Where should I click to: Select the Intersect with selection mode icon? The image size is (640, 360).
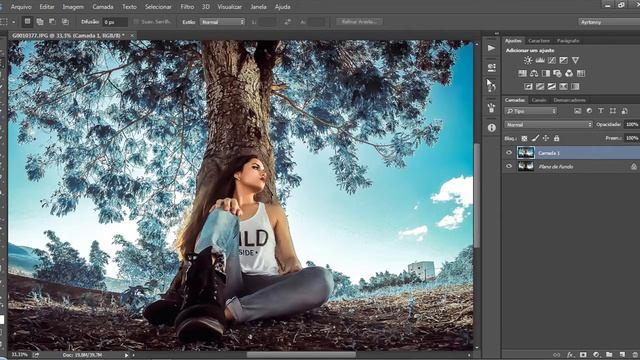(65, 21)
